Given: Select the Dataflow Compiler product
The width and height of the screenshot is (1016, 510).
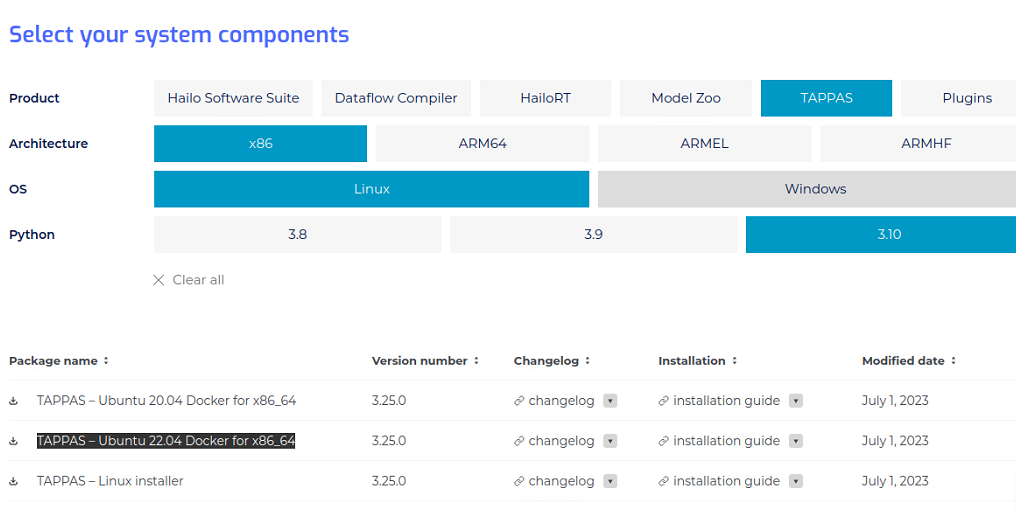Looking at the screenshot, I should point(396,99).
